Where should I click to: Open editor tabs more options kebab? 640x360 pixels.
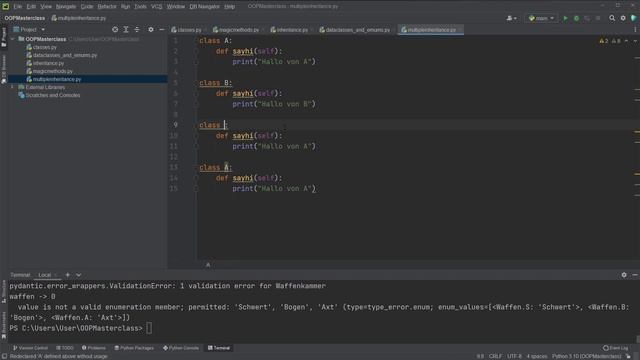point(635,30)
